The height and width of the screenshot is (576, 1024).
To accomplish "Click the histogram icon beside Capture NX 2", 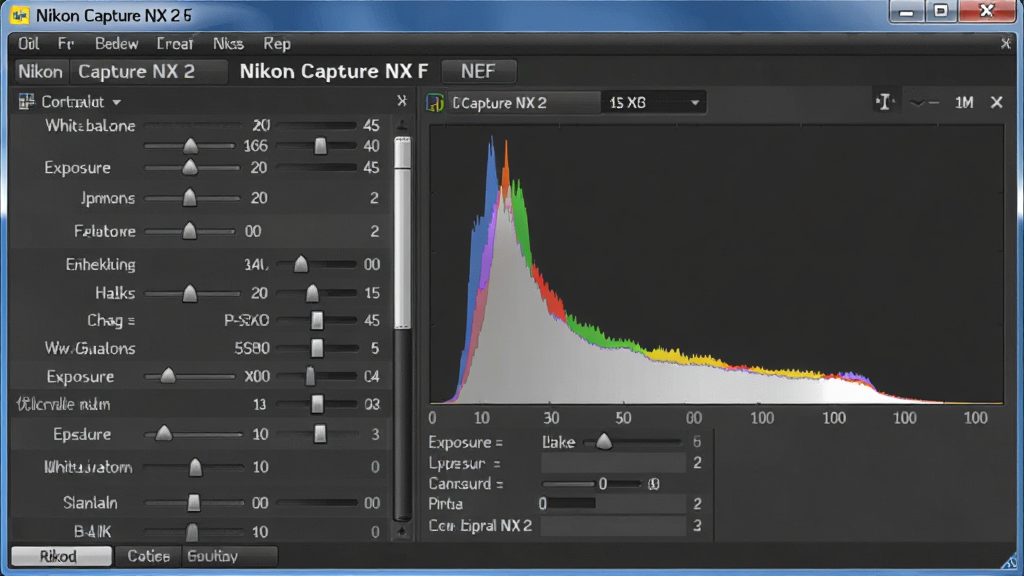I will [x=436, y=103].
